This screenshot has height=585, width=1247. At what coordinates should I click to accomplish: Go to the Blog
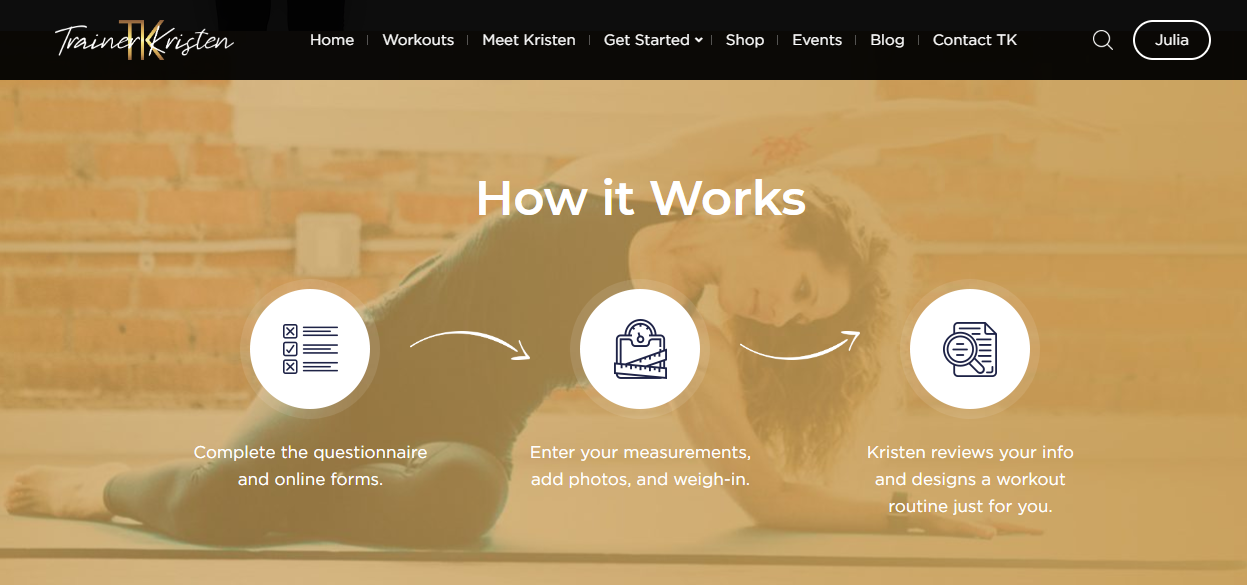coord(887,40)
